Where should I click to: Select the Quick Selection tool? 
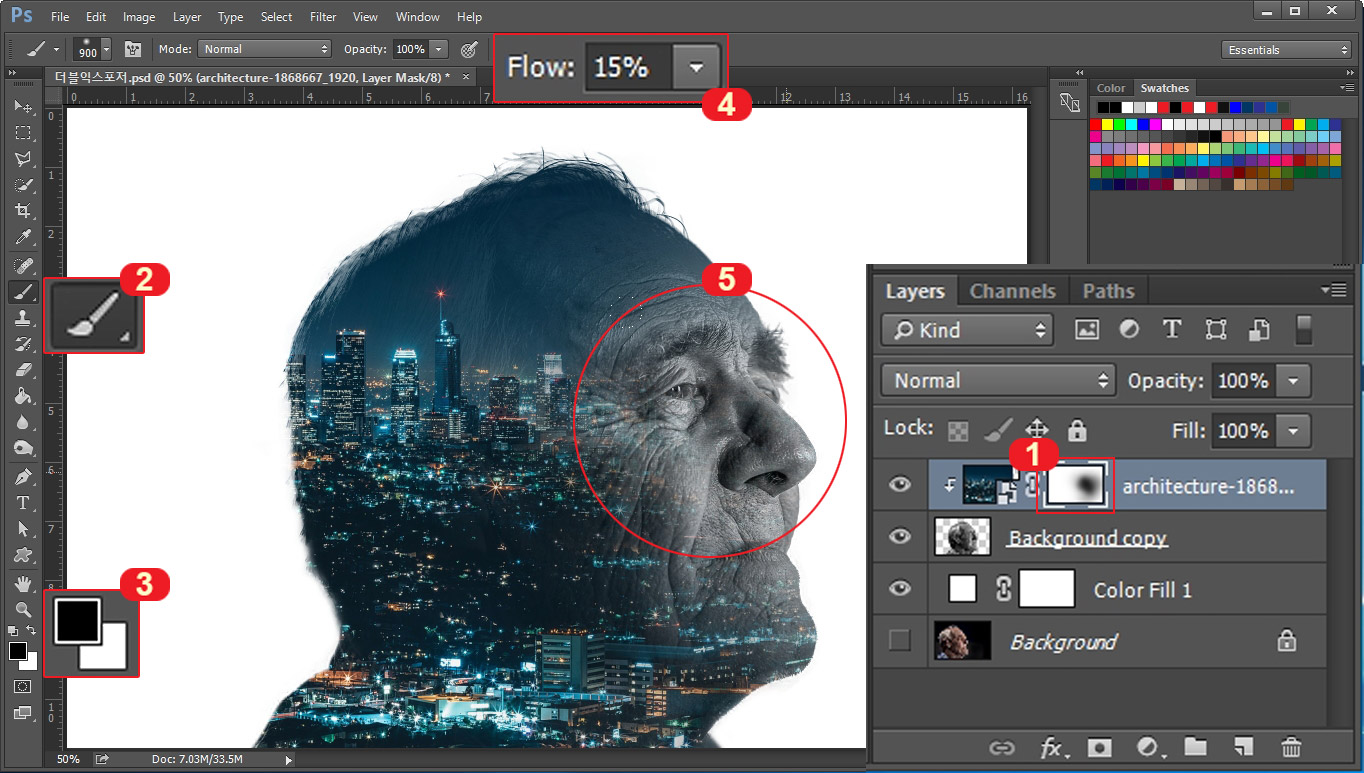[x=23, y=185]
